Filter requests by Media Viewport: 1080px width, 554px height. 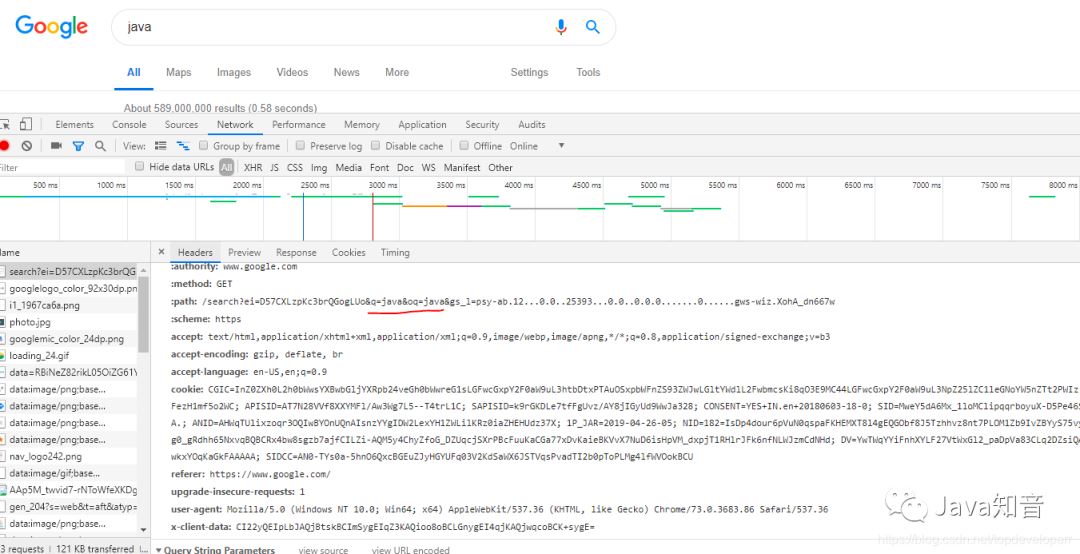coord(349,167)
